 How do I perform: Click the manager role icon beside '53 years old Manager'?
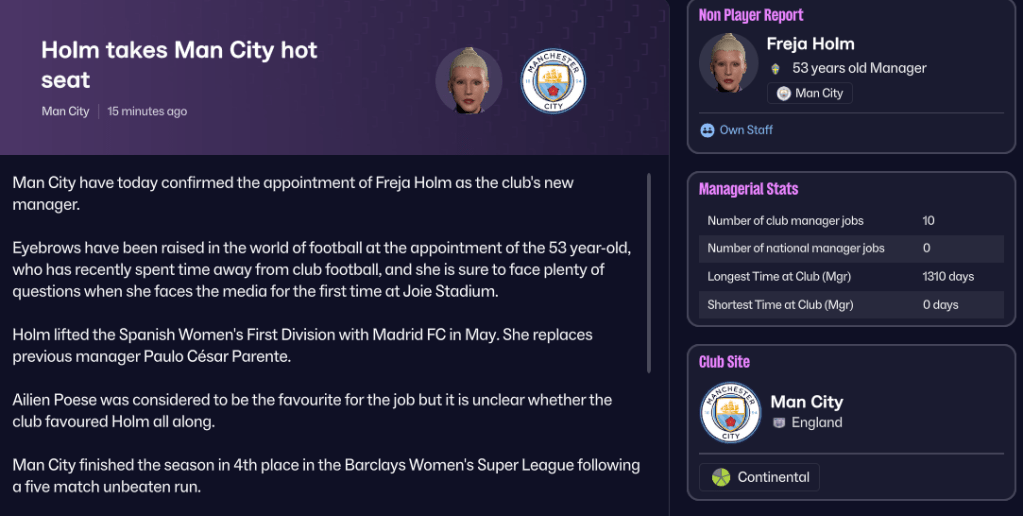point(775,69)
